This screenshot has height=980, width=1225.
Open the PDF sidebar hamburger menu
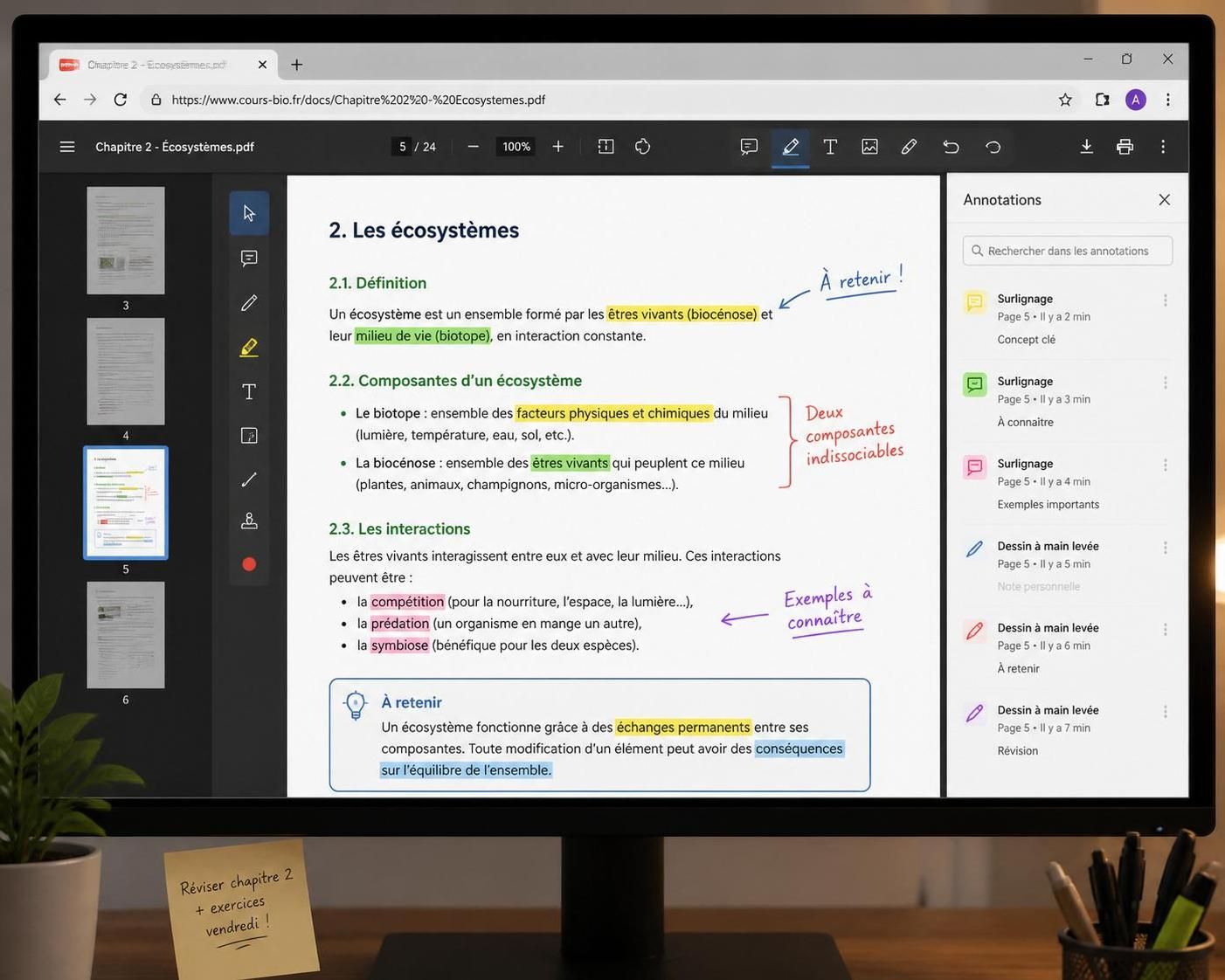tap(67, 147)
